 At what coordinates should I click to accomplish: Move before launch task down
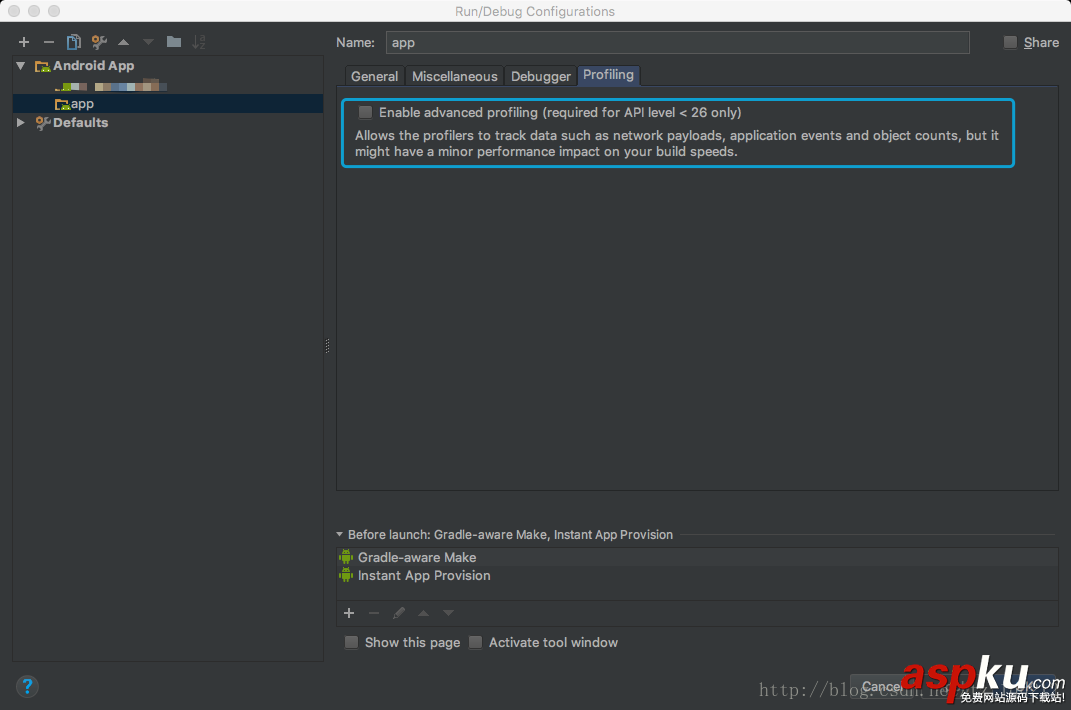click(x=448, y=613)
